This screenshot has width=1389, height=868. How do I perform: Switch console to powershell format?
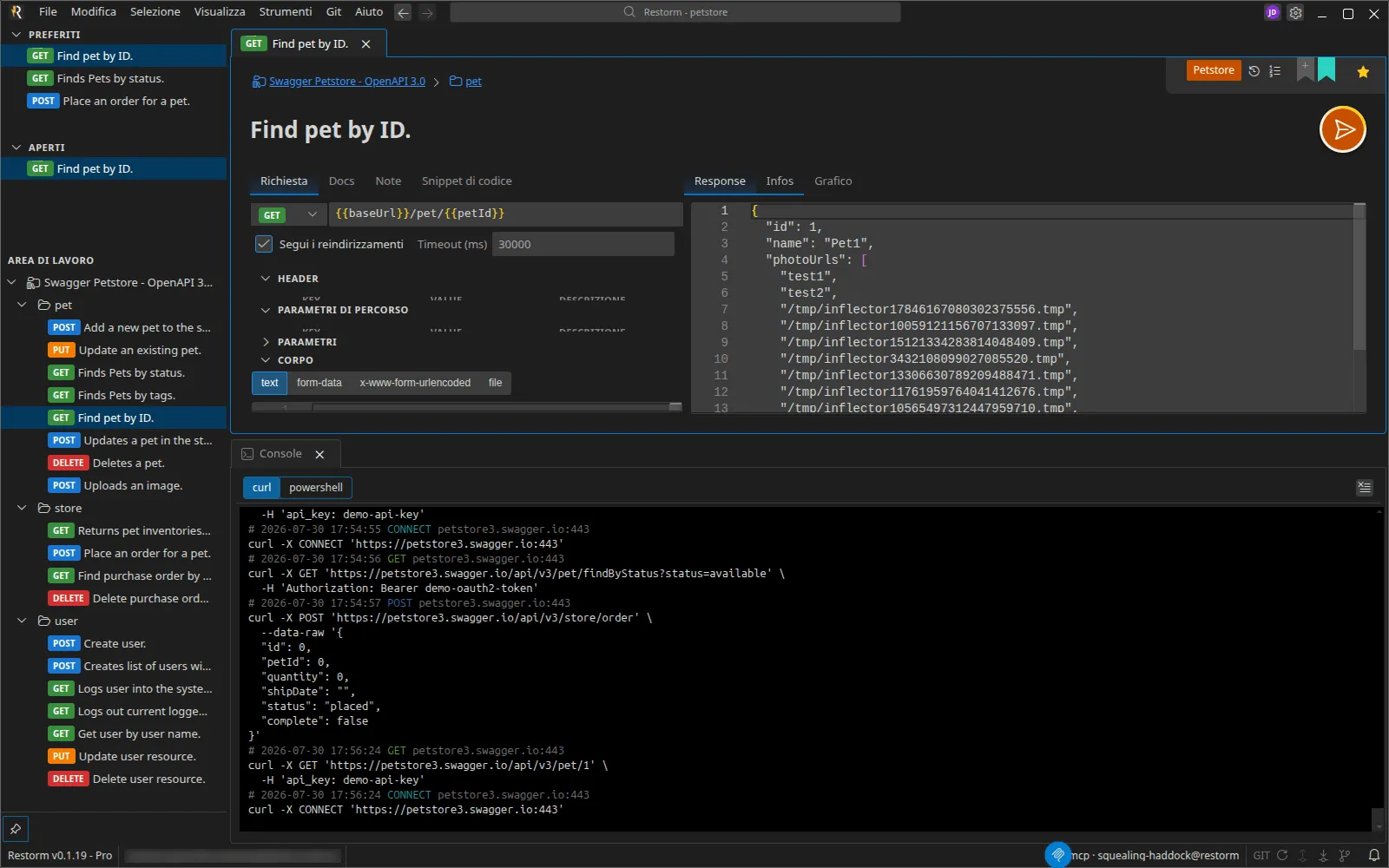coord(316,488)
